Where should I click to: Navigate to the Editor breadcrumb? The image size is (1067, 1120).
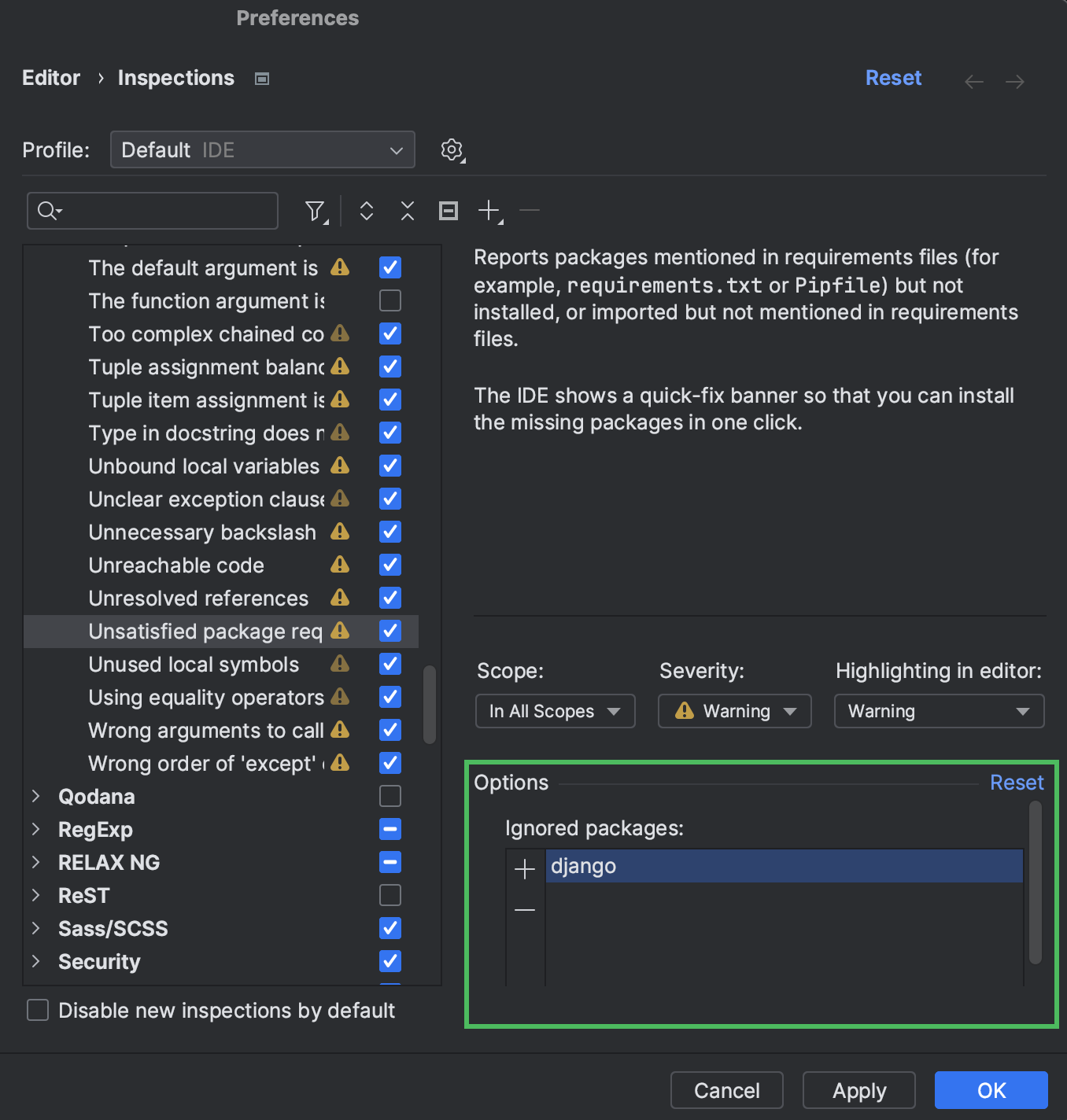tap(50, 77)
